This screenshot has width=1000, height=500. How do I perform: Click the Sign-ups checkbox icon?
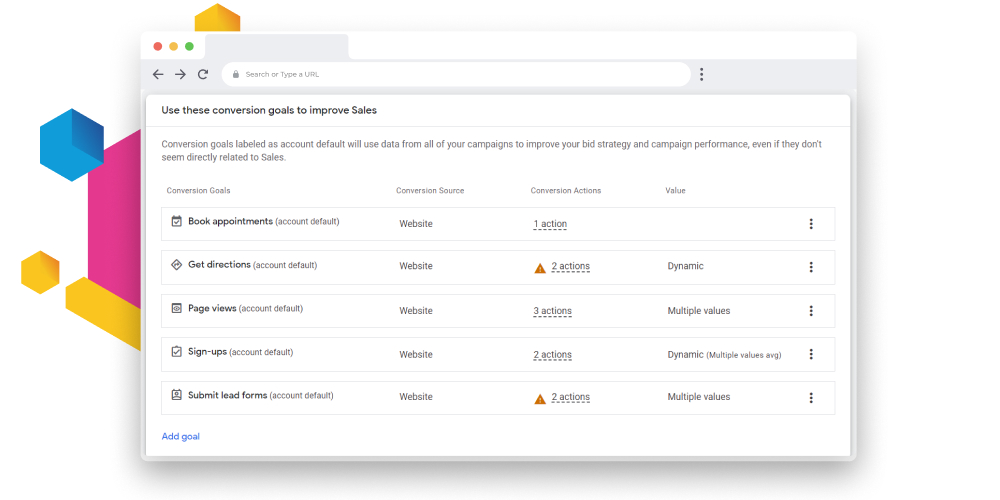pos(177,352)
